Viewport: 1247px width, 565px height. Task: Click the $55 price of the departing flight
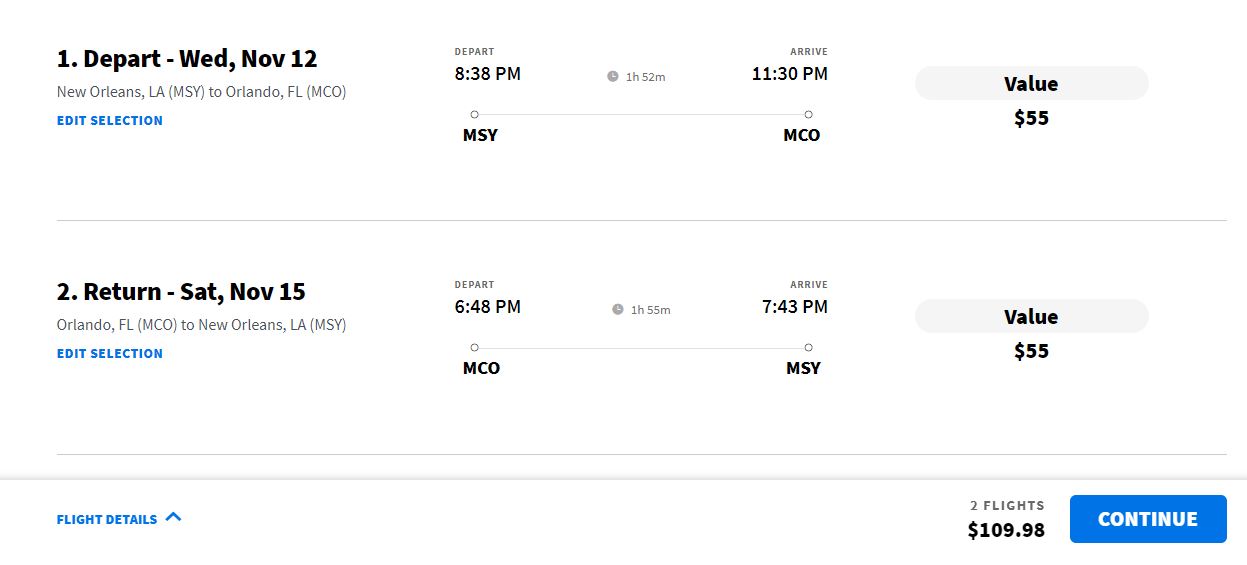click(x=1031, y=118)
